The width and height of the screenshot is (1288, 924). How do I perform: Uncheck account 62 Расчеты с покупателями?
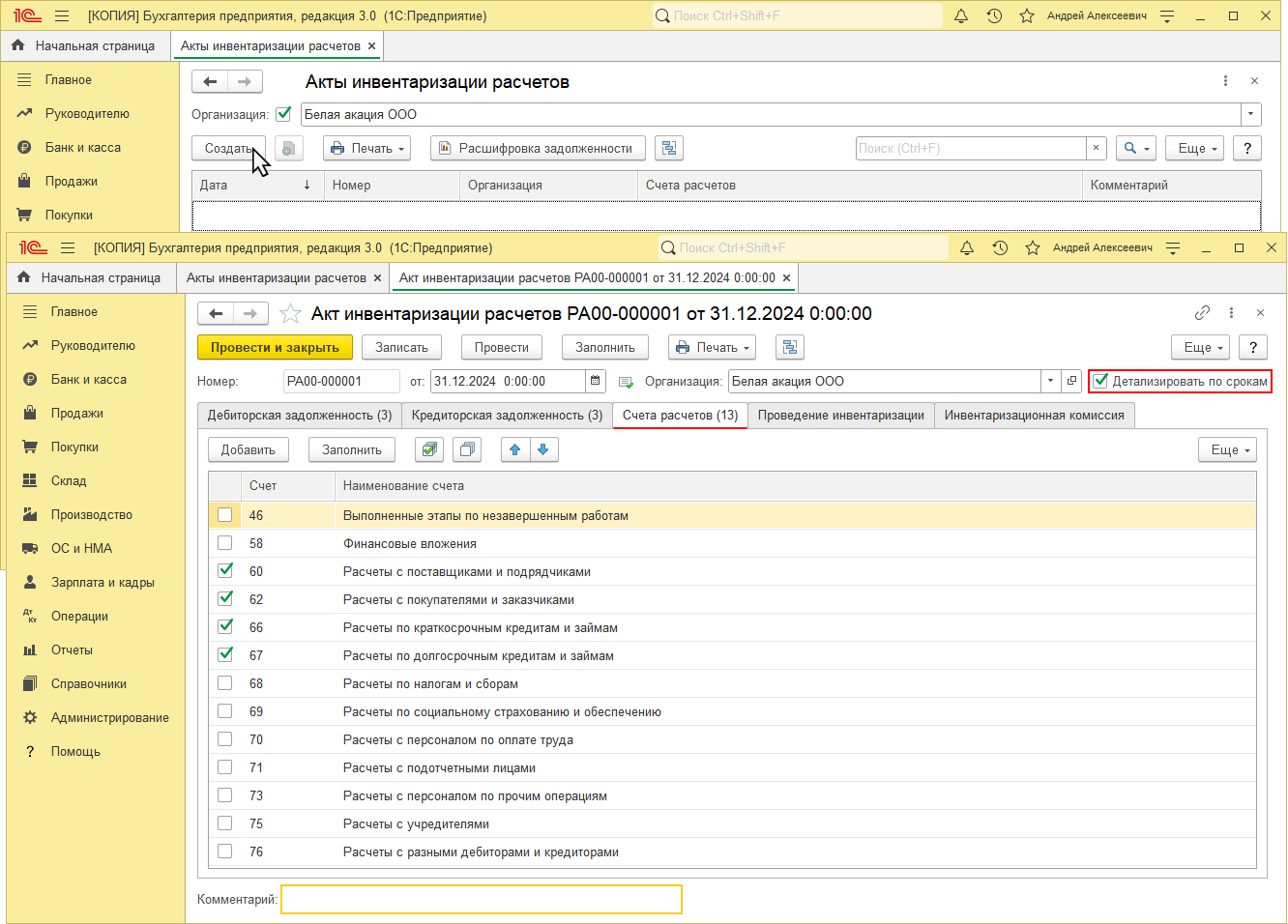click(225, 599)
